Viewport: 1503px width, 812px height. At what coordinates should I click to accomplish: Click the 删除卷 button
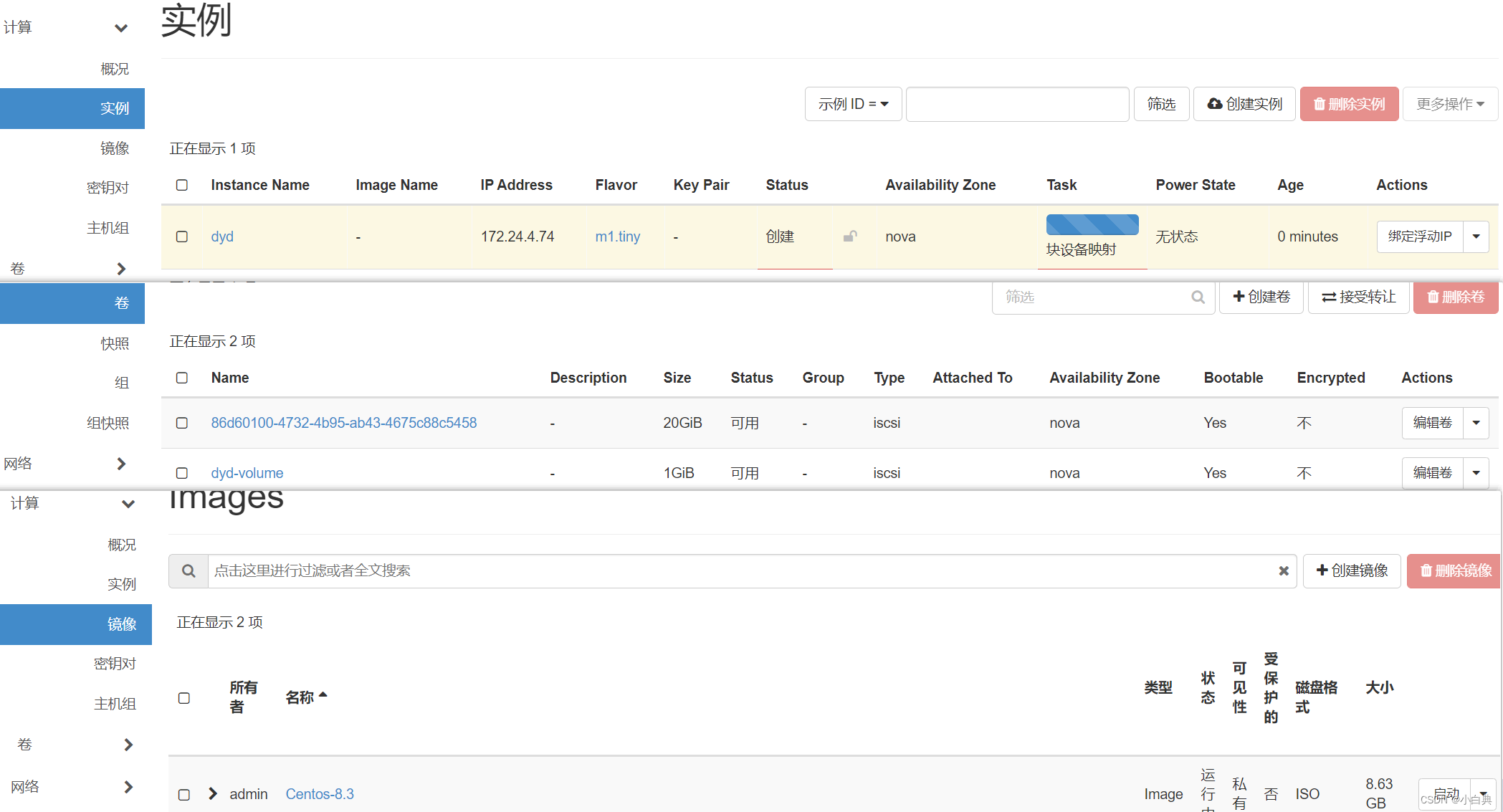1456,297
